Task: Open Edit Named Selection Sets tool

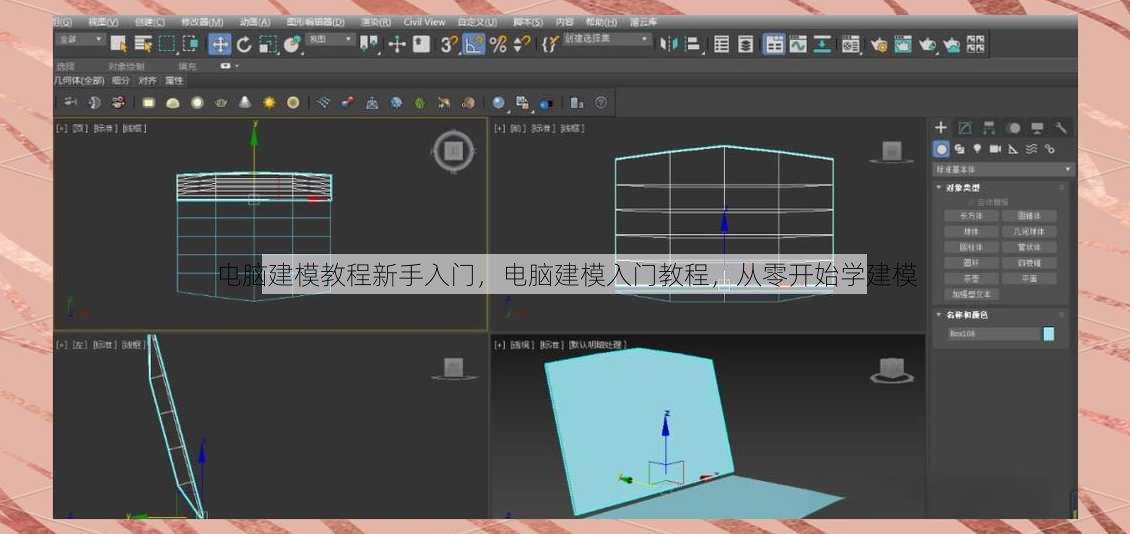Action: (550, 45)
